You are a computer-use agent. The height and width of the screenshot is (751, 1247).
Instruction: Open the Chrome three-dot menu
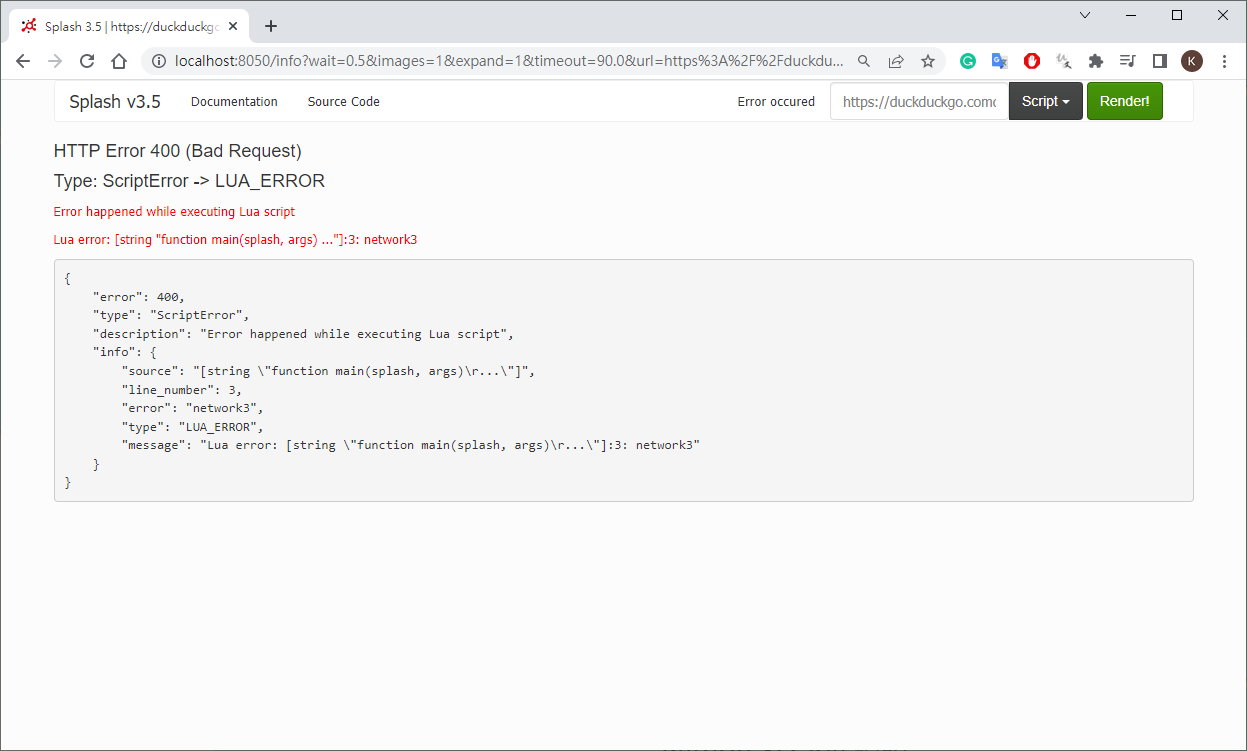[1225, 61]
